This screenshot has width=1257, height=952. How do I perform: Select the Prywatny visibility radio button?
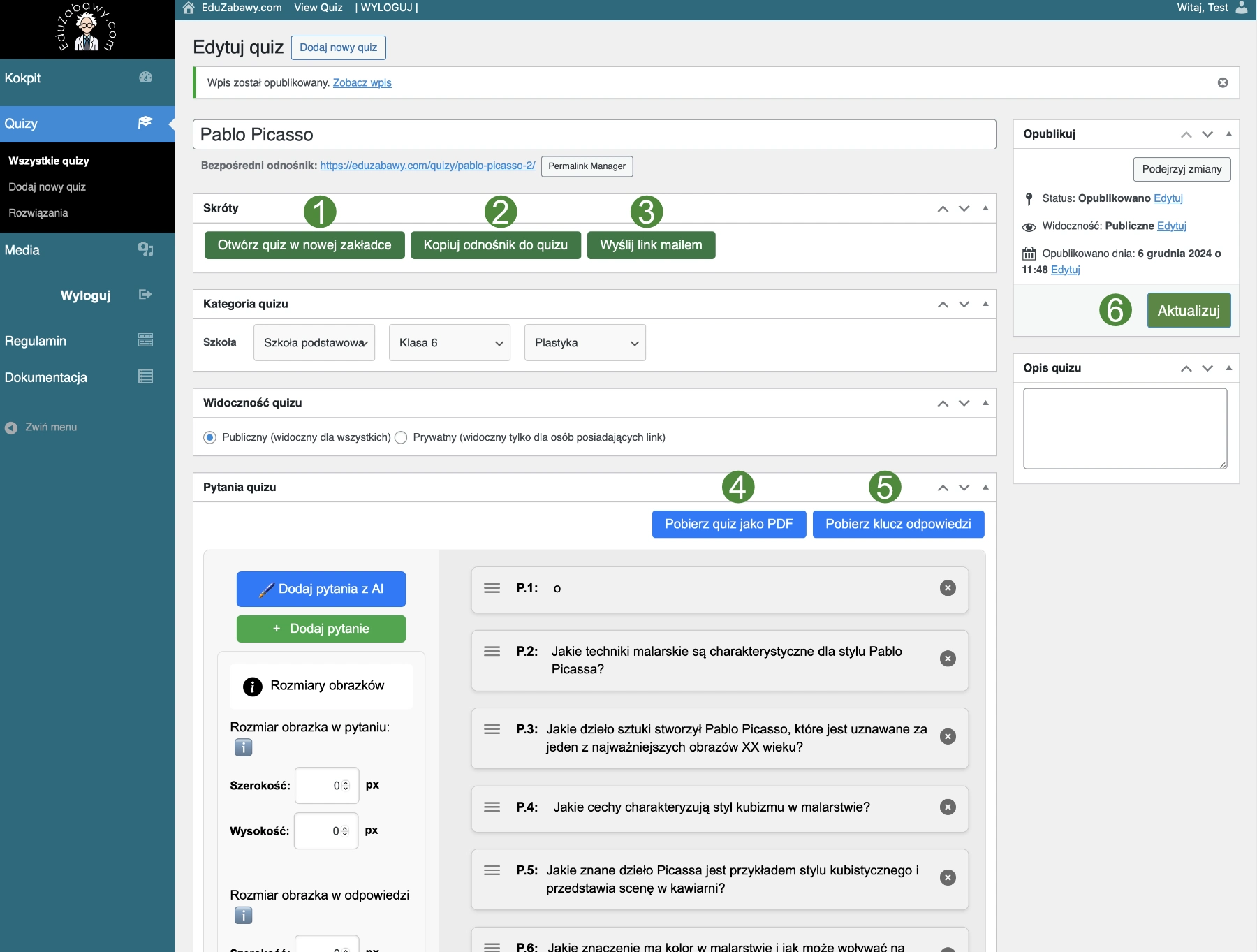pyautogui.click(x=401, y=437)
